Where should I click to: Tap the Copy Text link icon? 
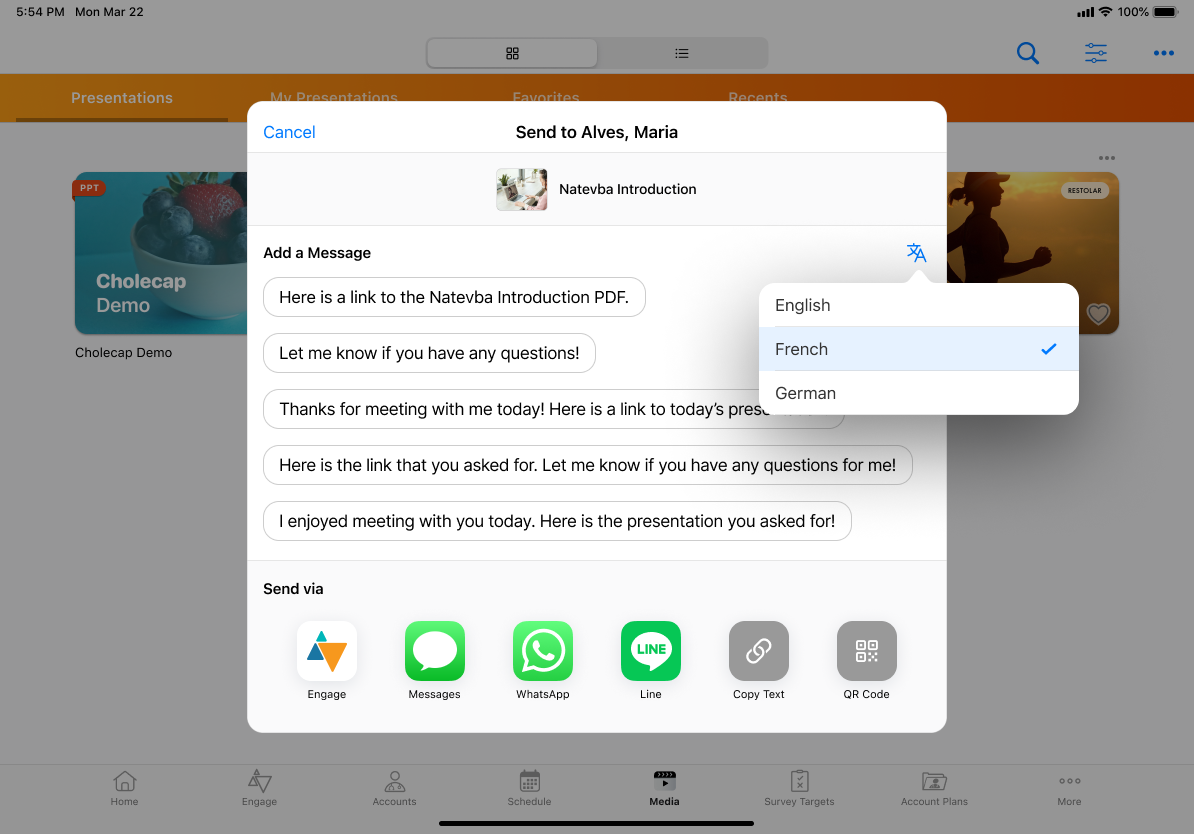(x=758, y=651)
